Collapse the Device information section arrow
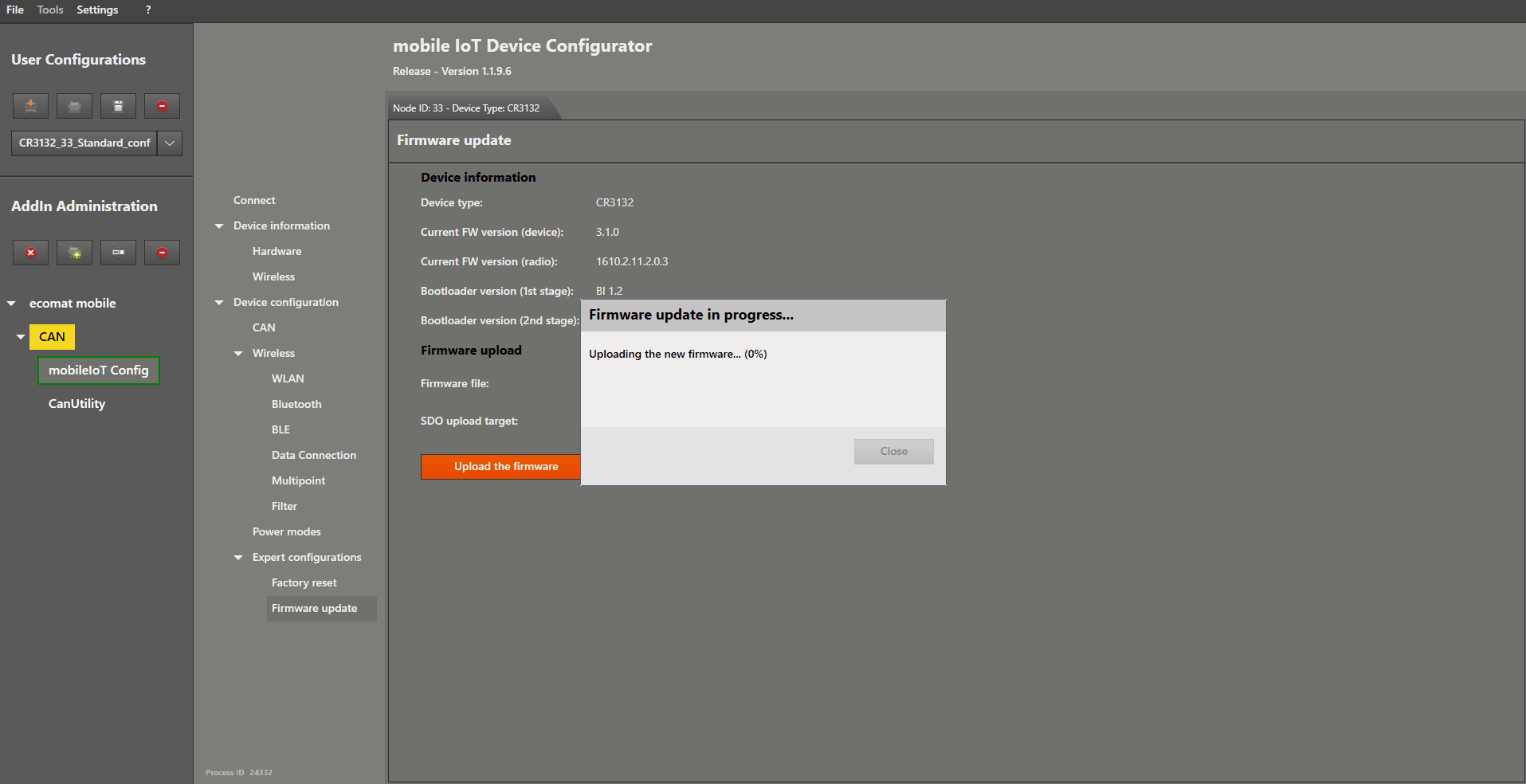 [x=219, y=226]
